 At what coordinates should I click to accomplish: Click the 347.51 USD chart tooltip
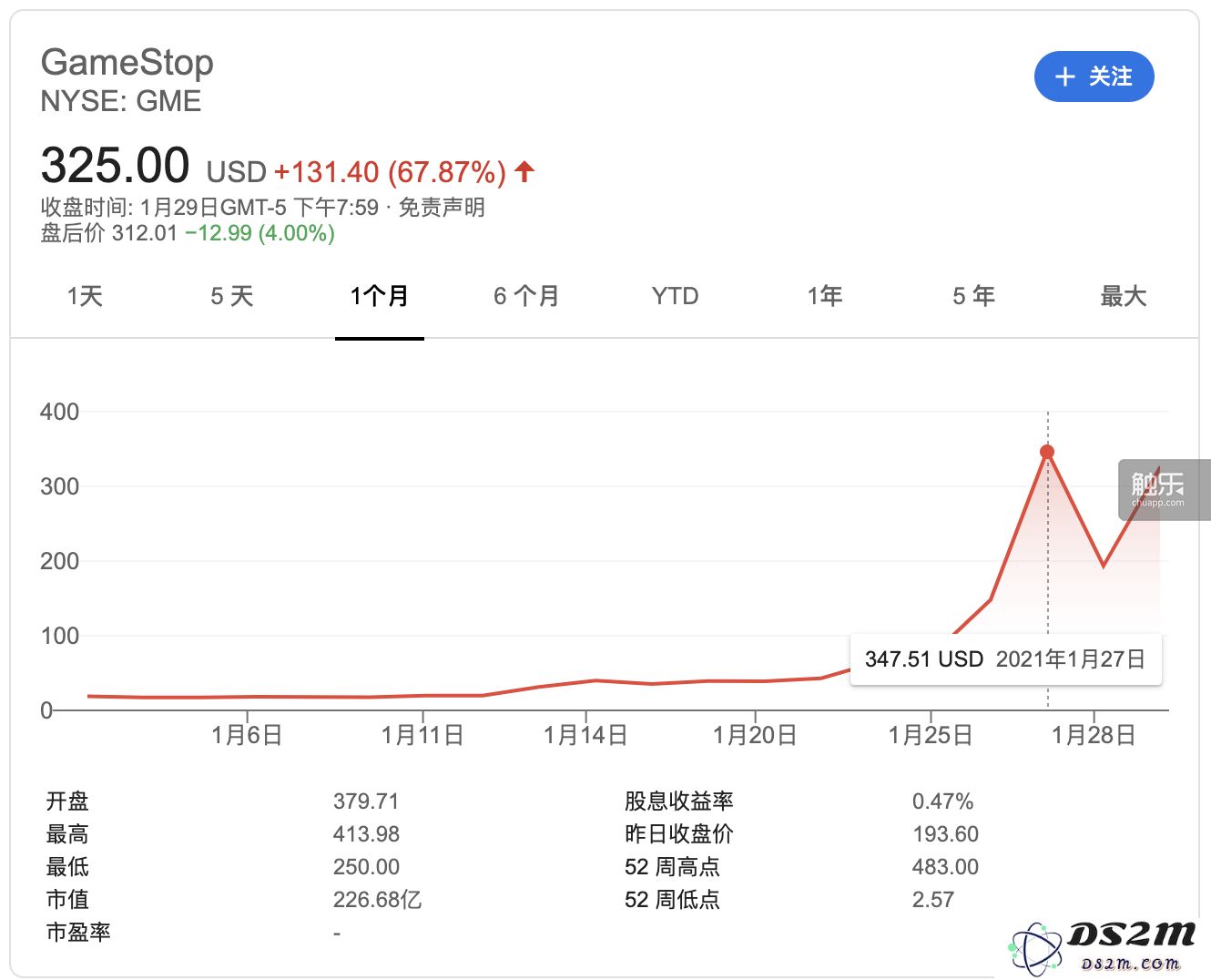(x=1005, y=659)
